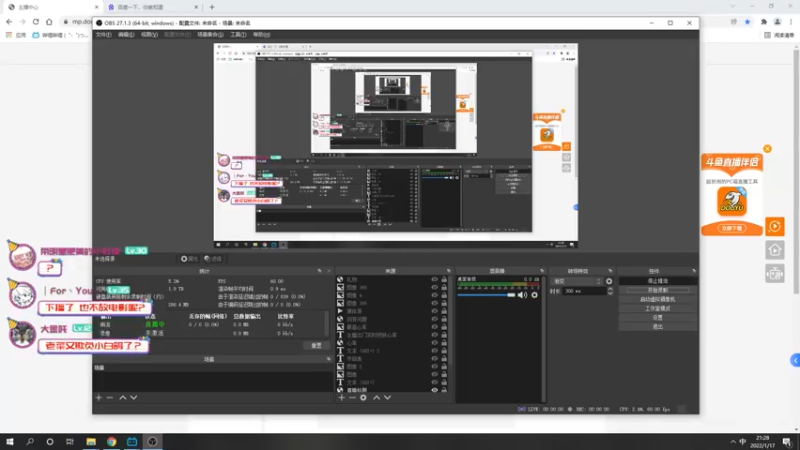Toggle lock on 图像 2 source
Image resolution: width=800 pixels, height=450 pixels.
coord(444,366)
